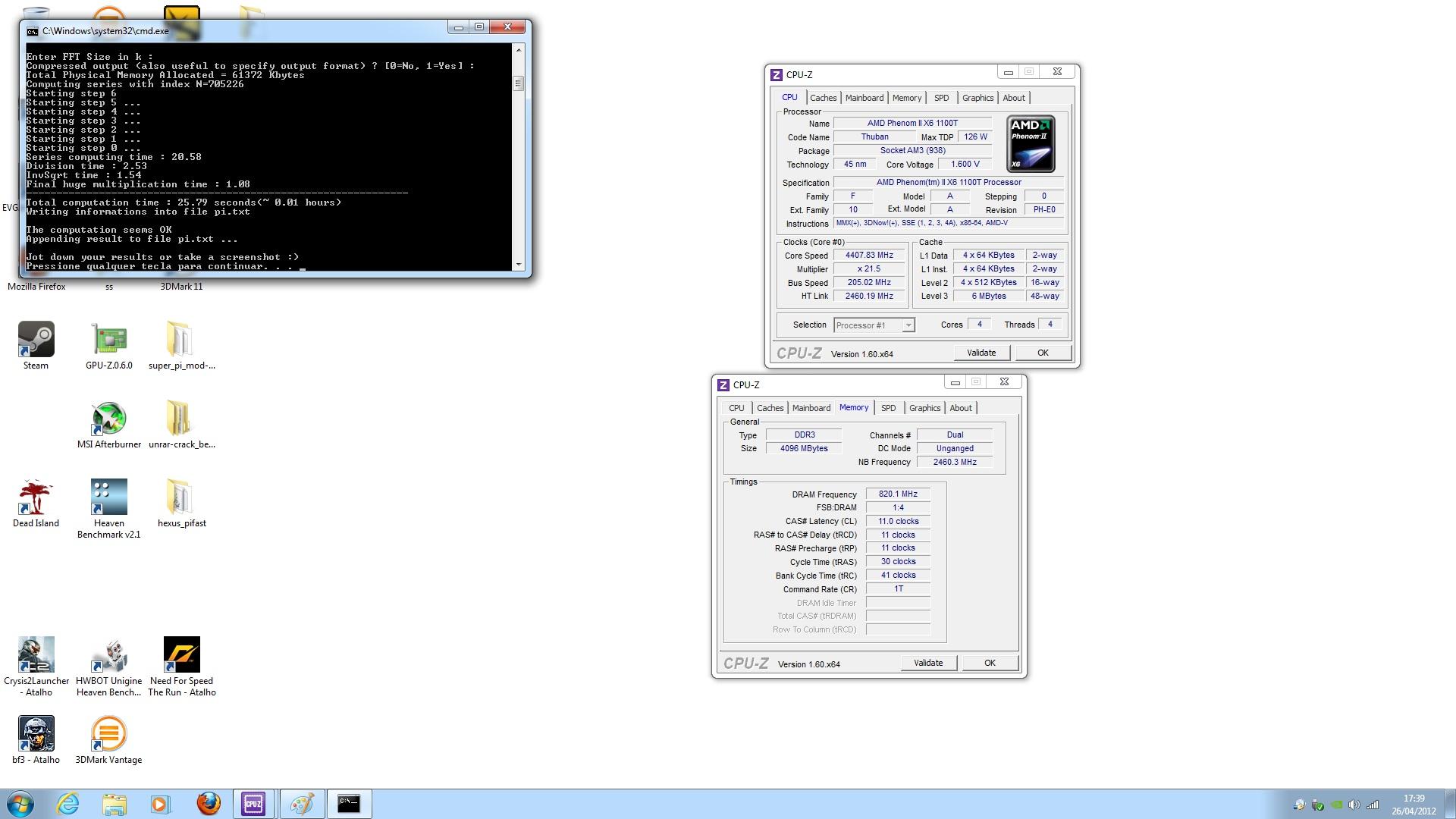Image resolution: width=1456 pixels, height=819 pixels.
Task: Select the 3DMark 11 desktop icon label
Action: pos(181,287)
